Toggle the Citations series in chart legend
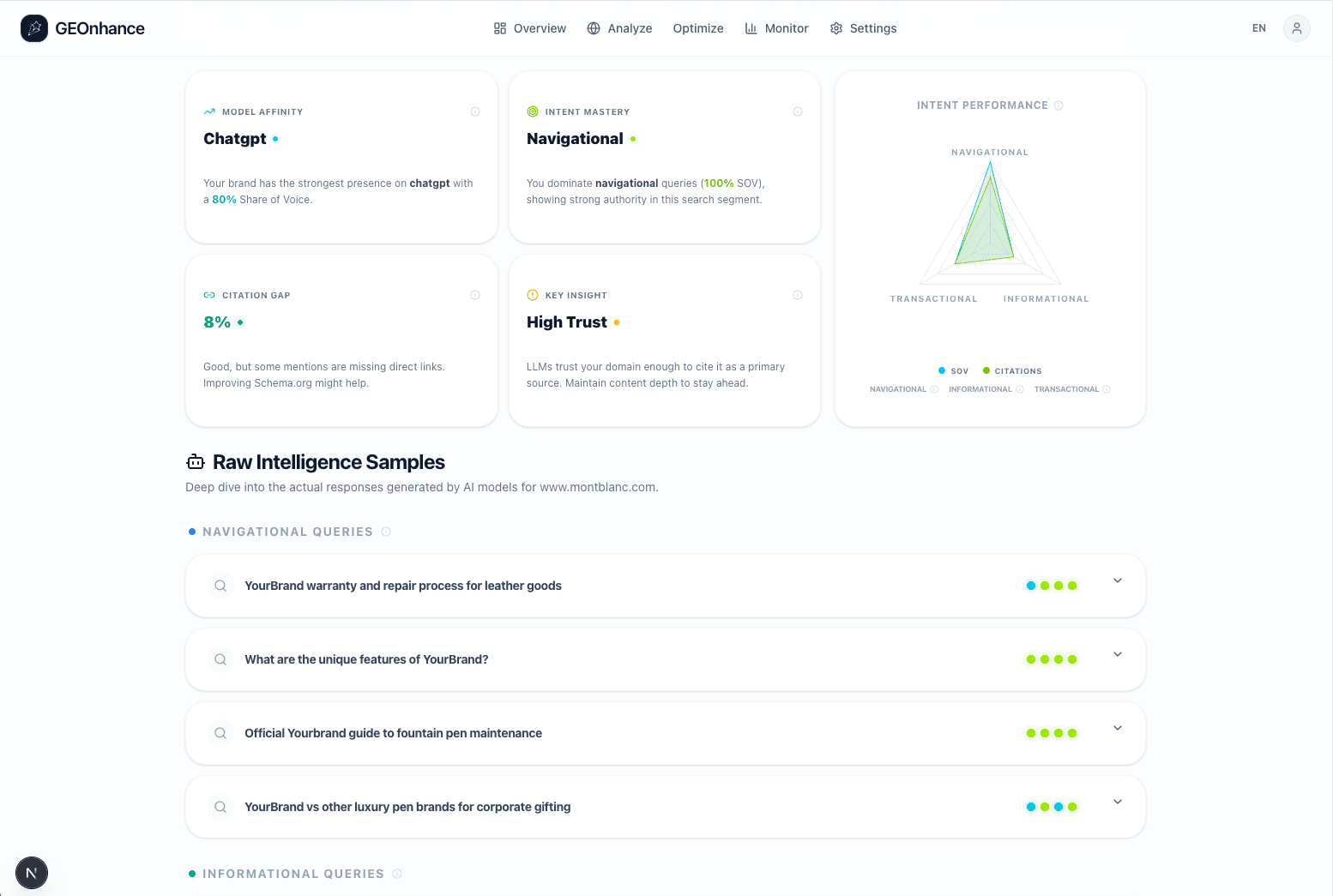This screenshot has height=896, width=1333. click(1012, 371)
